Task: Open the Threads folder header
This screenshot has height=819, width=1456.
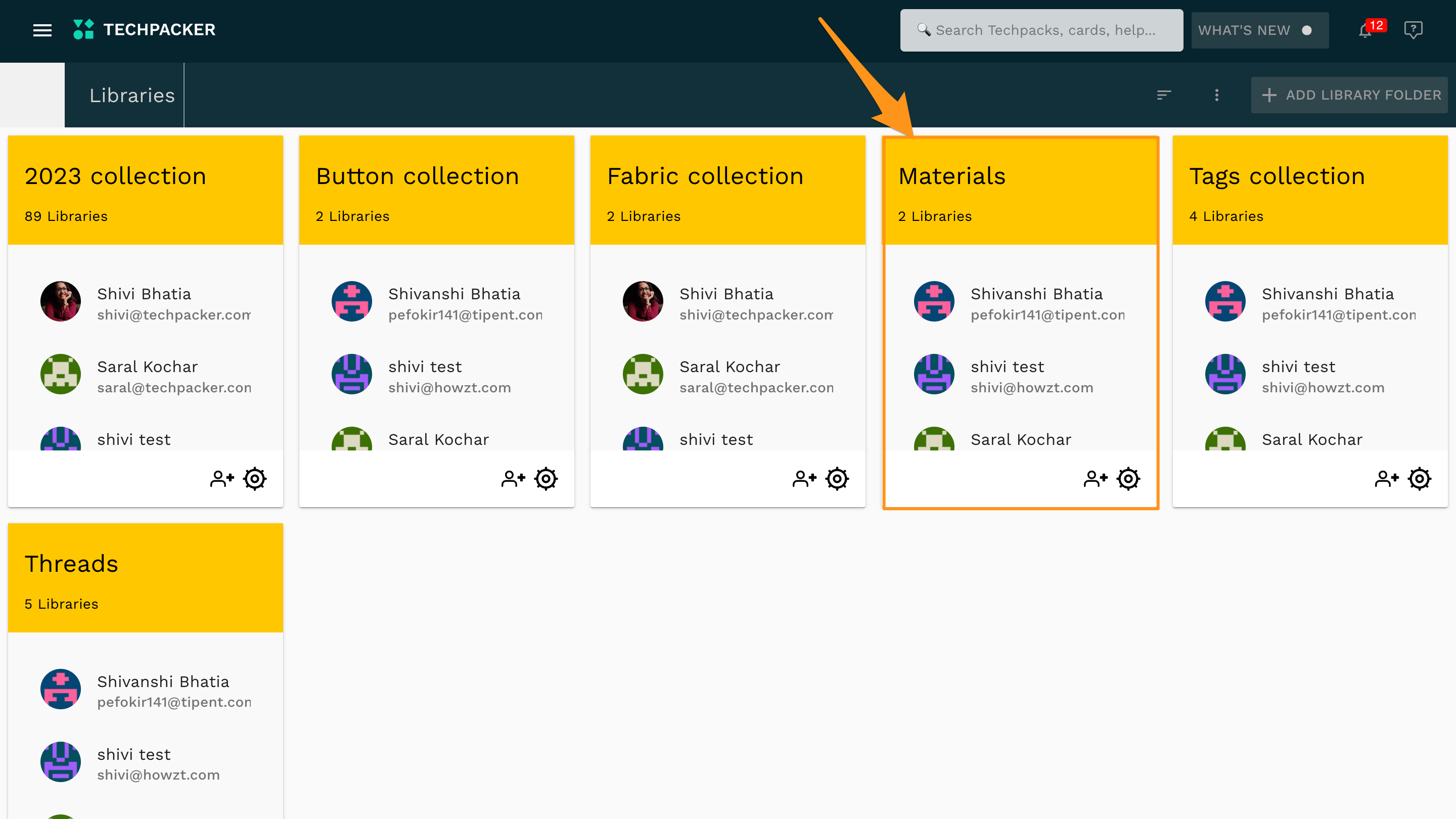Action: (71, 564)
